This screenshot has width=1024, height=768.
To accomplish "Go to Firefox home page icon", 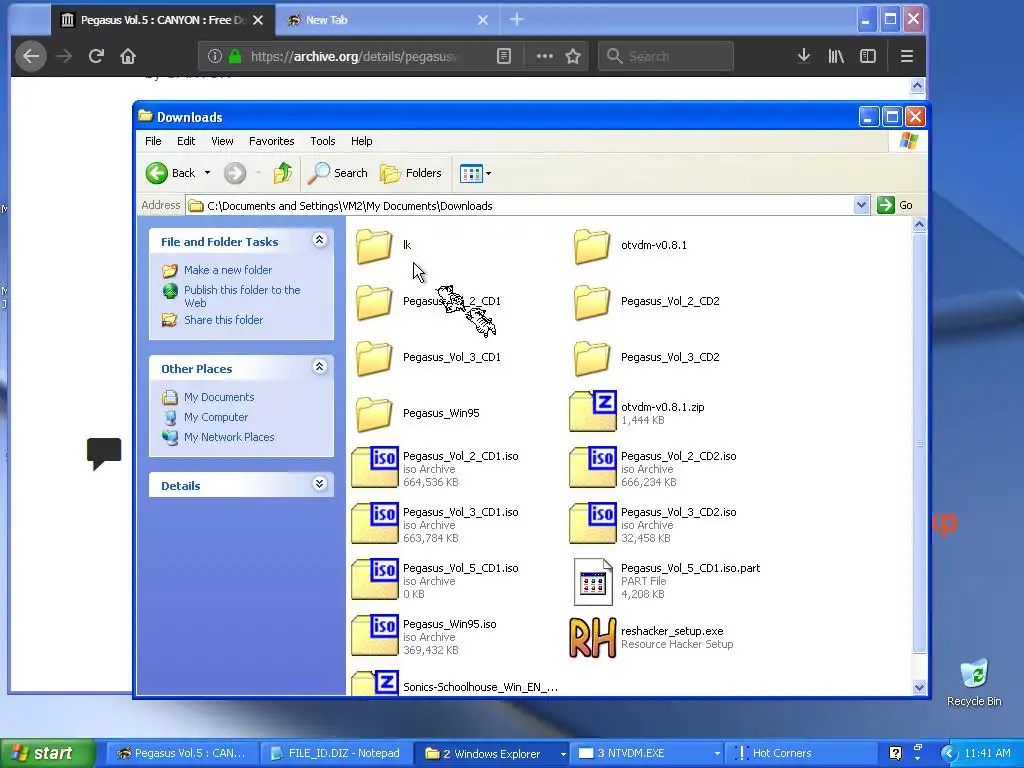I will point(128,56).
